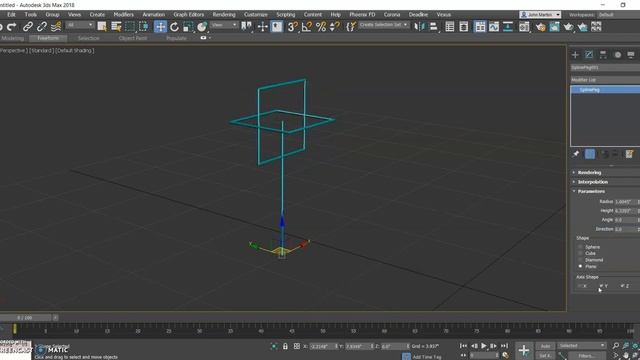Toggle the Selection Lock padlock

pos(285,346)
